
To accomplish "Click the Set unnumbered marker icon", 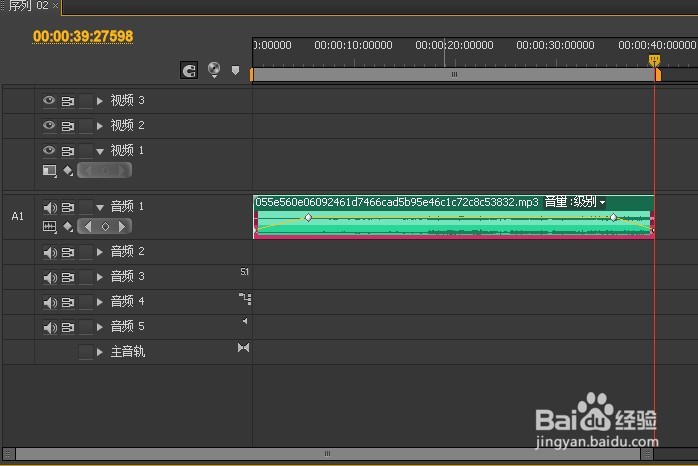I will pyautogui.click(x=235, y=70).
